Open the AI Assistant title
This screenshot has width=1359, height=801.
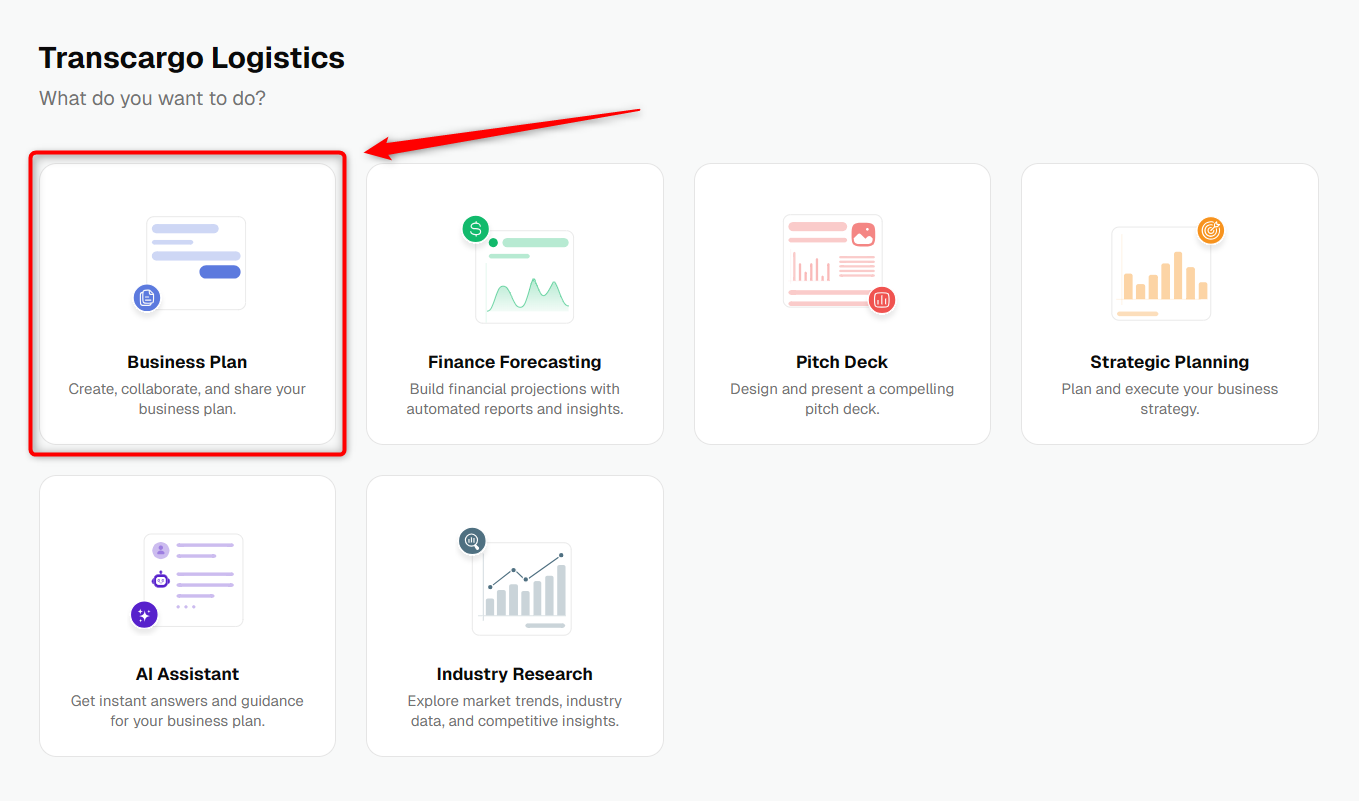click(x=188, y=674)
